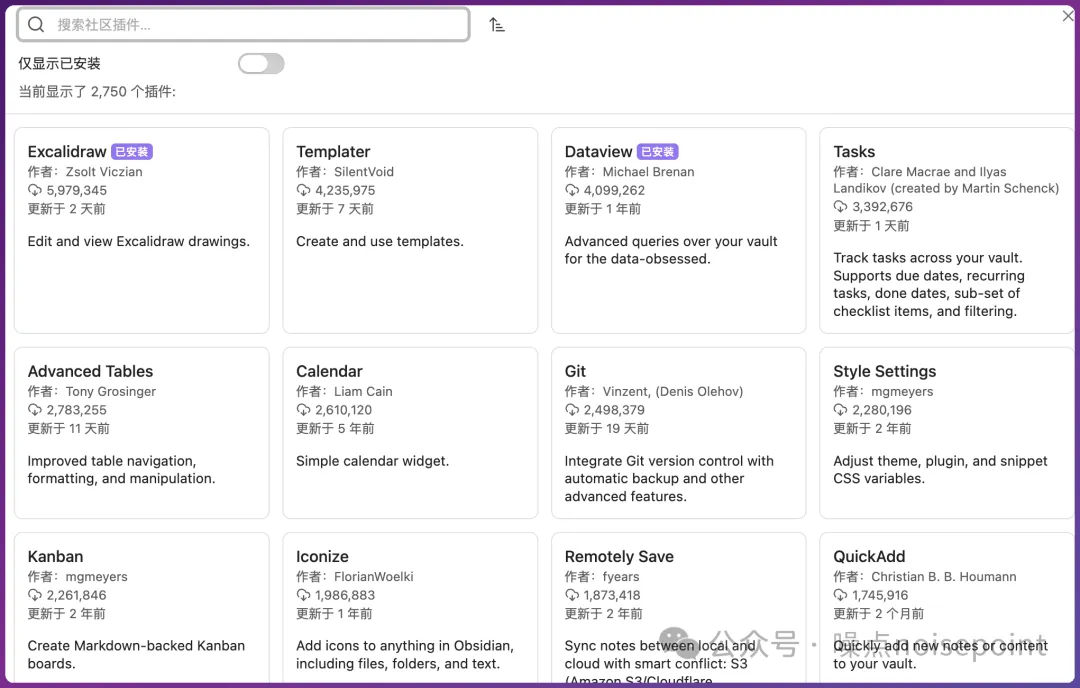
Task: Click the download icon for Style Settings
Action: coord(840,410)
